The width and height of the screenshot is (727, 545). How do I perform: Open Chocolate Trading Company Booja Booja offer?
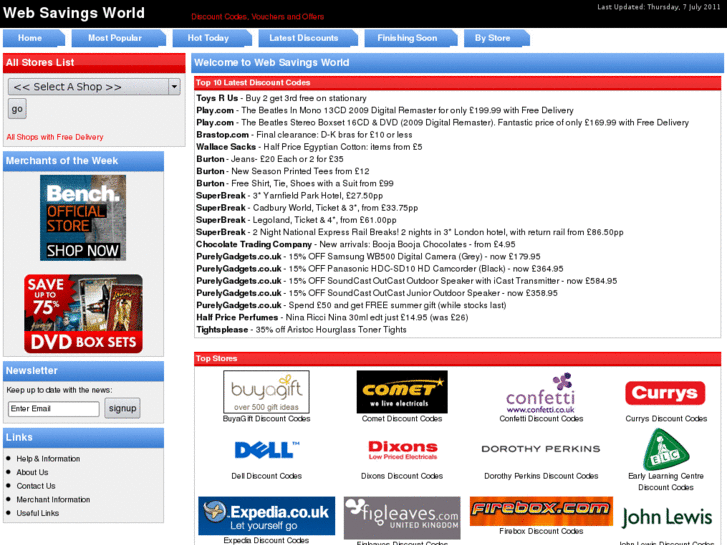(x=356, y=244)
